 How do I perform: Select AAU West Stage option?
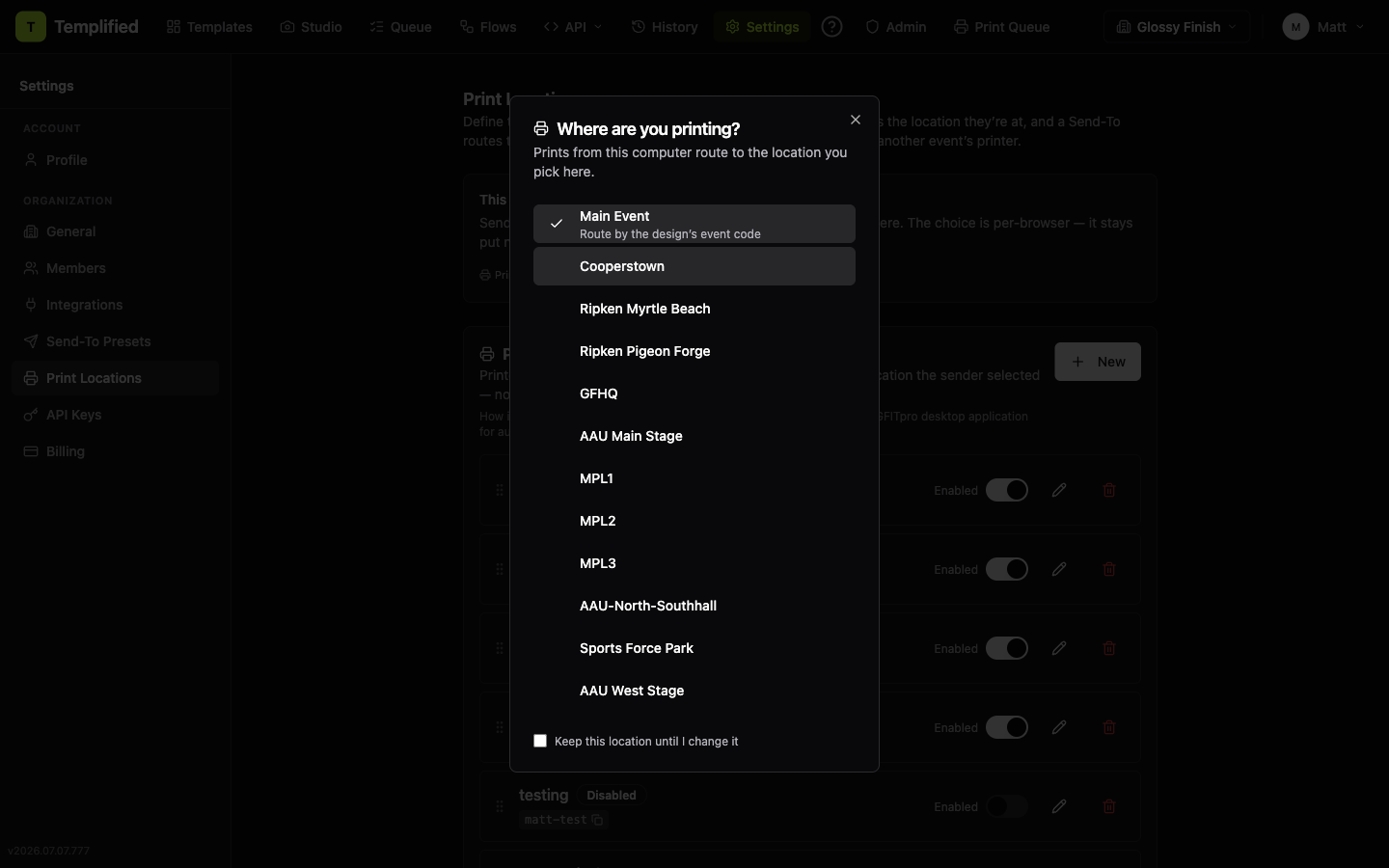(694, 691)
